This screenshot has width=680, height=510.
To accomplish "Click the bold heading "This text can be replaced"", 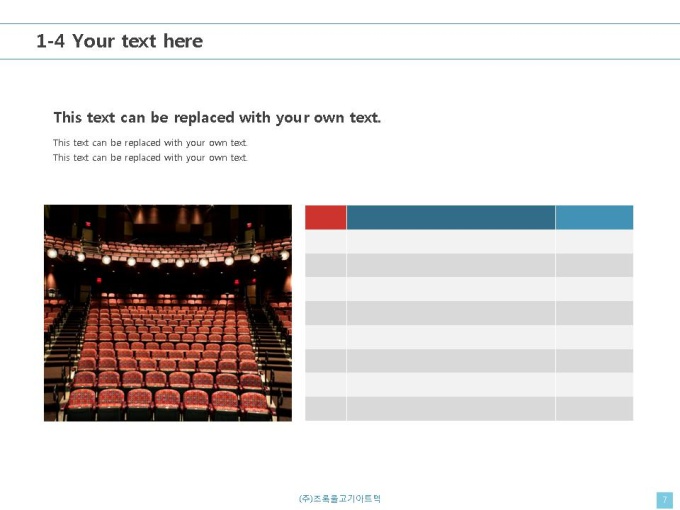I will pyautogui.click(x=217, y=118).
